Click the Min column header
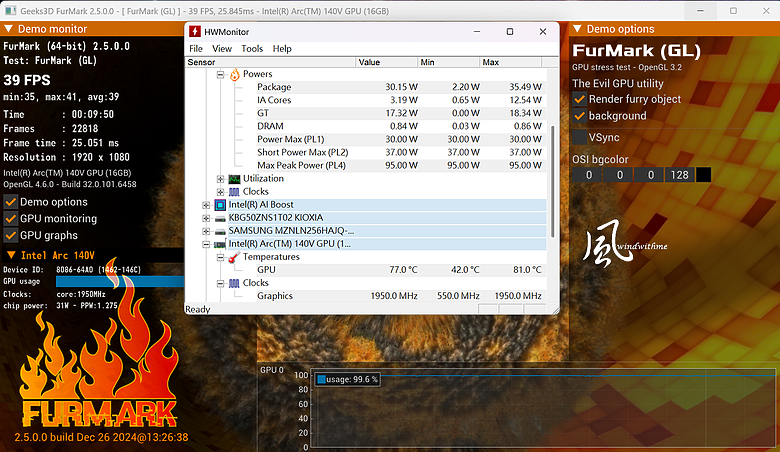 point(449,62)
